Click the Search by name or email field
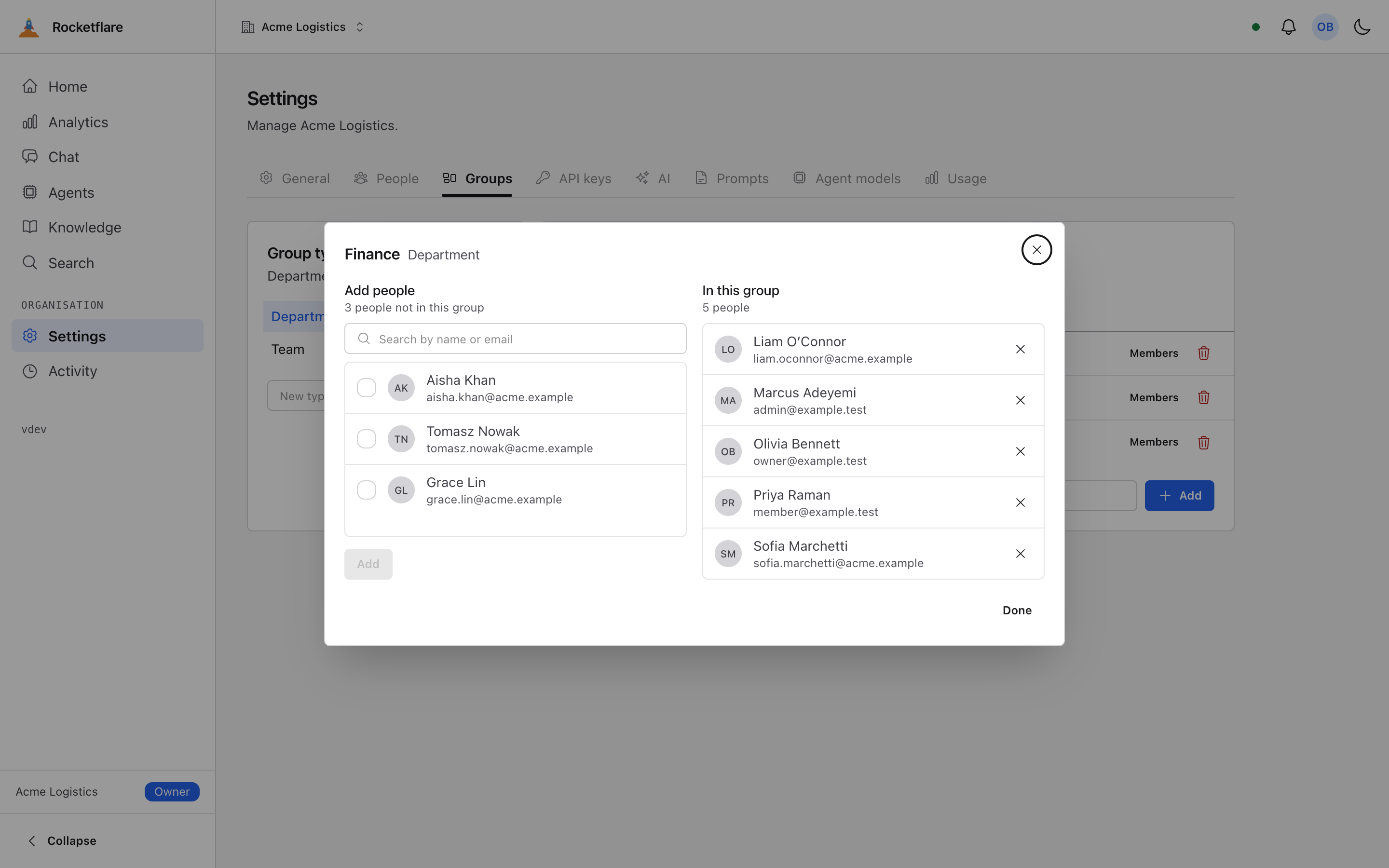 516,339
